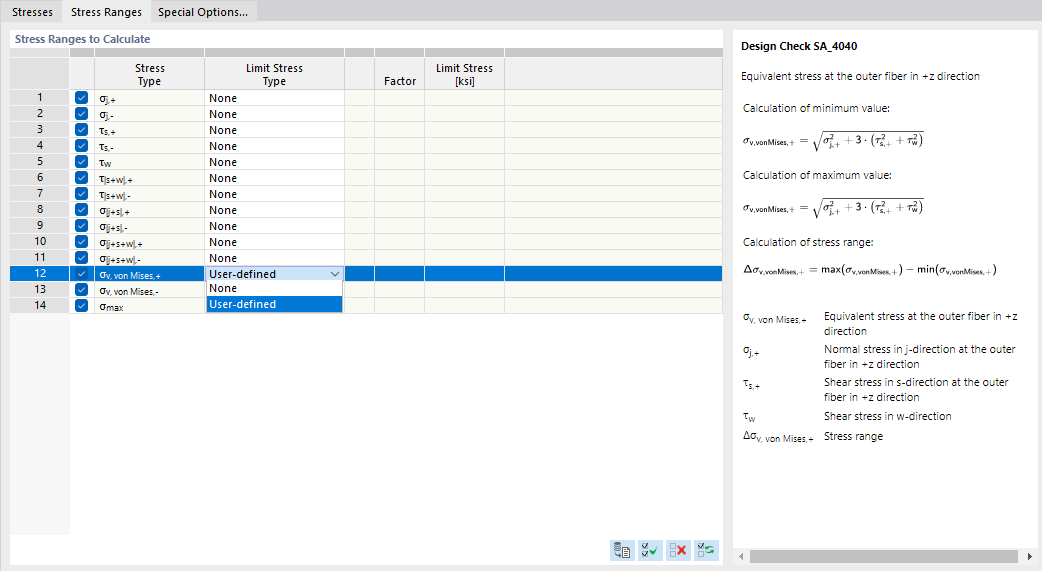This screenshot has width=1042, height=571.
Task: Toggle the τw checkbox in row 5
Action: (x=81, y=162)
